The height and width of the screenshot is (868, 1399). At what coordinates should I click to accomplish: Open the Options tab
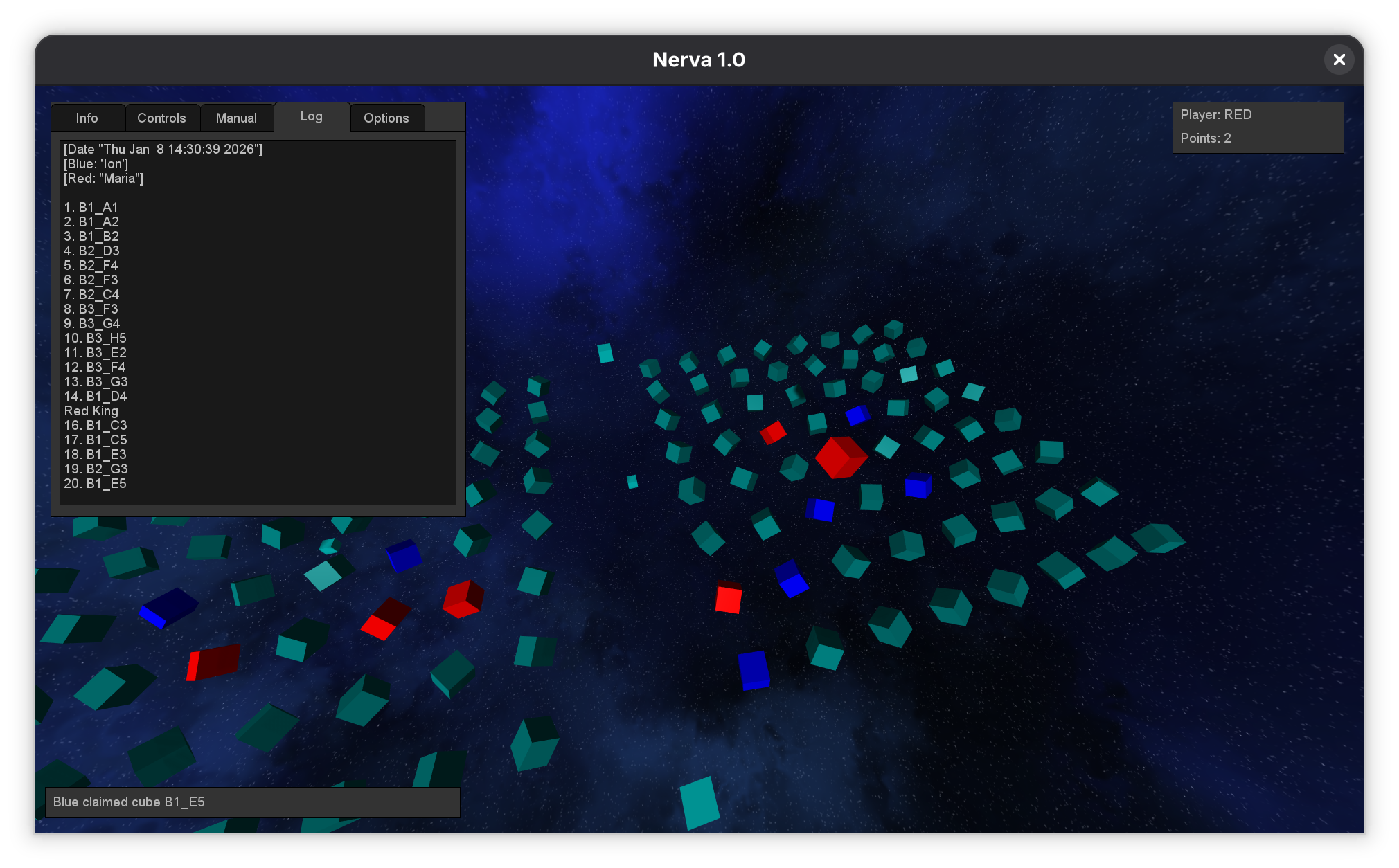pos(386,118)
